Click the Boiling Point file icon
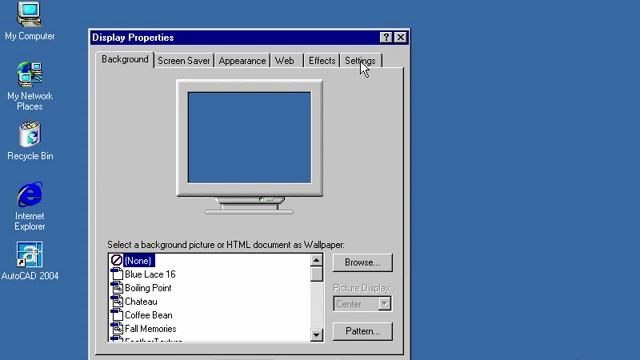640x360 pixels. pos(117,287)
